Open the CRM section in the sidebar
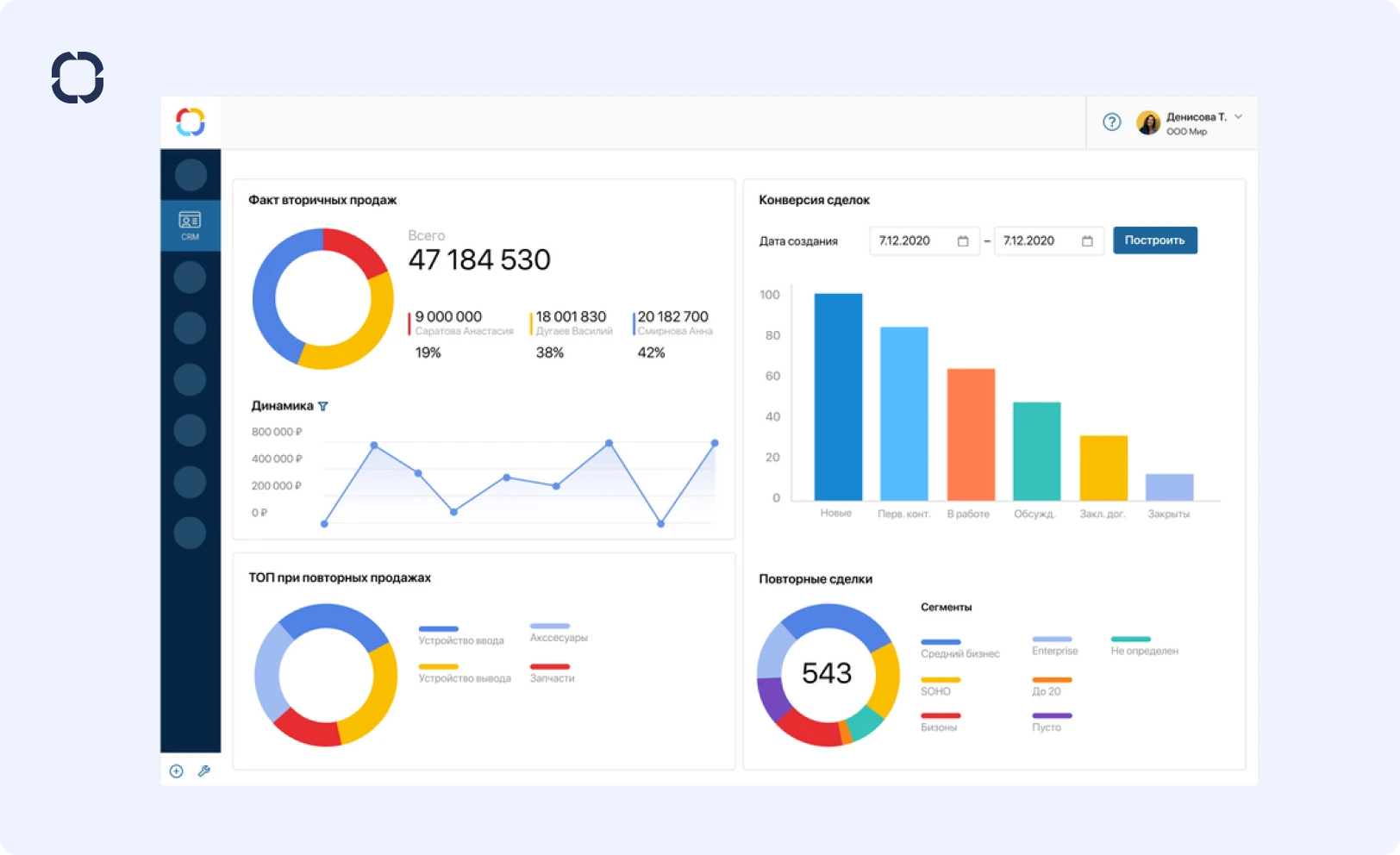Image resolution: width=1400 pixels, height=855 pixels. pyautogui.click(x=190, y=224)
